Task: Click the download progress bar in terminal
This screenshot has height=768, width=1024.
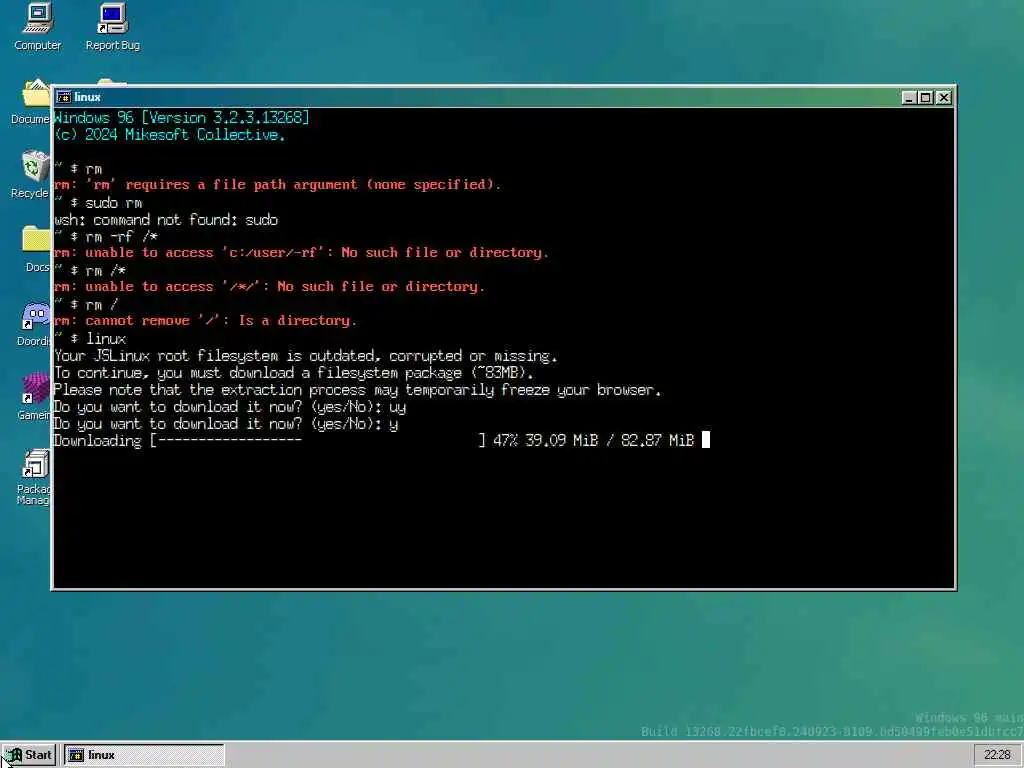Action: coord(318,441)
